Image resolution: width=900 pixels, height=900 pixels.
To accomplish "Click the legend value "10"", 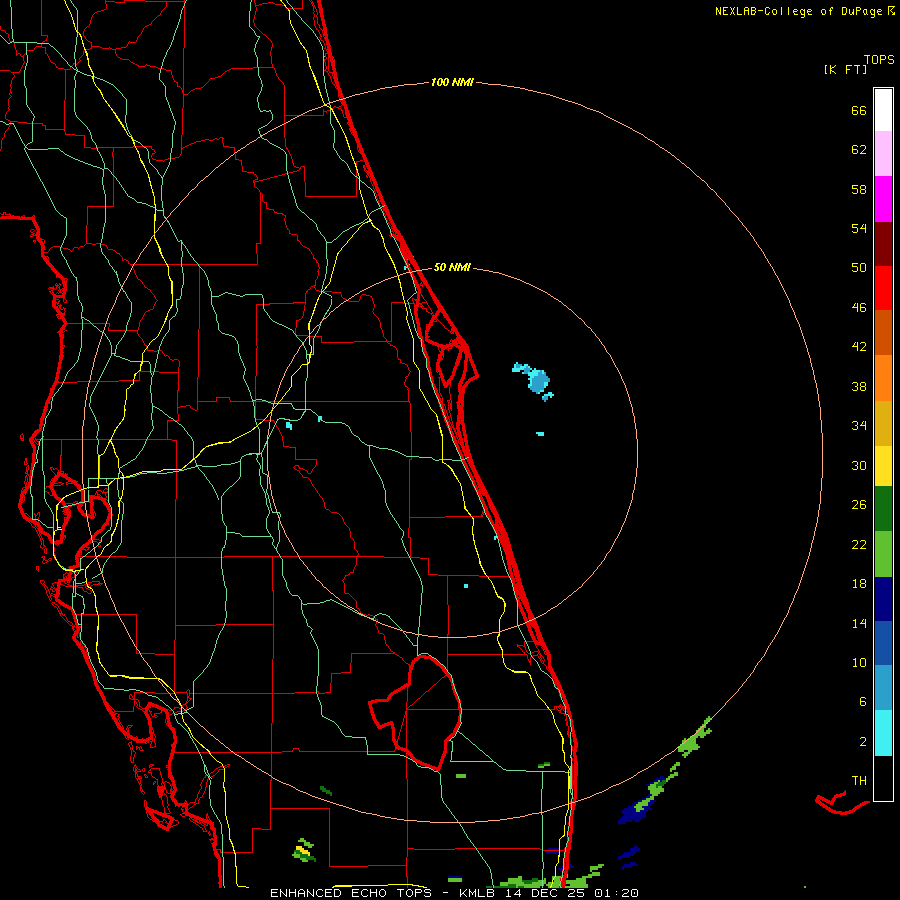I will (859, 662).
